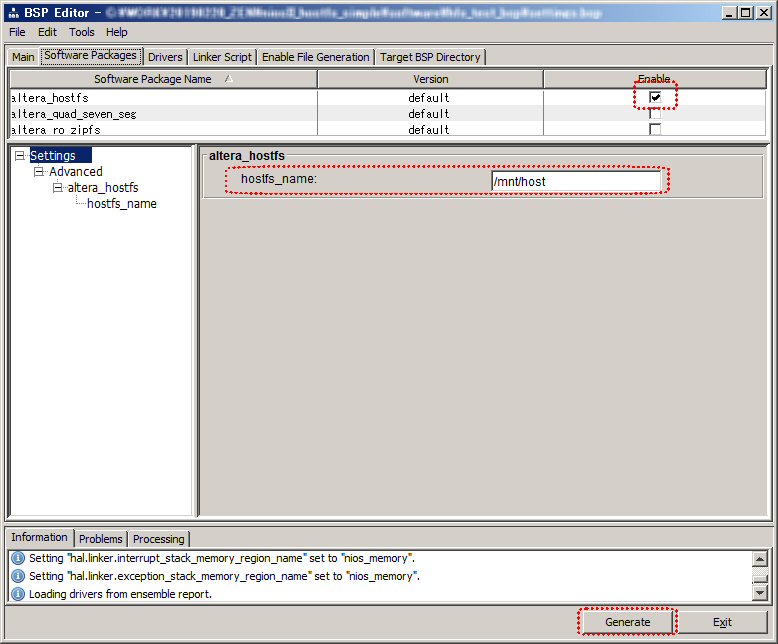Close the BSP Editor window
Viewport: 778px width, 644px height.
click(764, 13)
